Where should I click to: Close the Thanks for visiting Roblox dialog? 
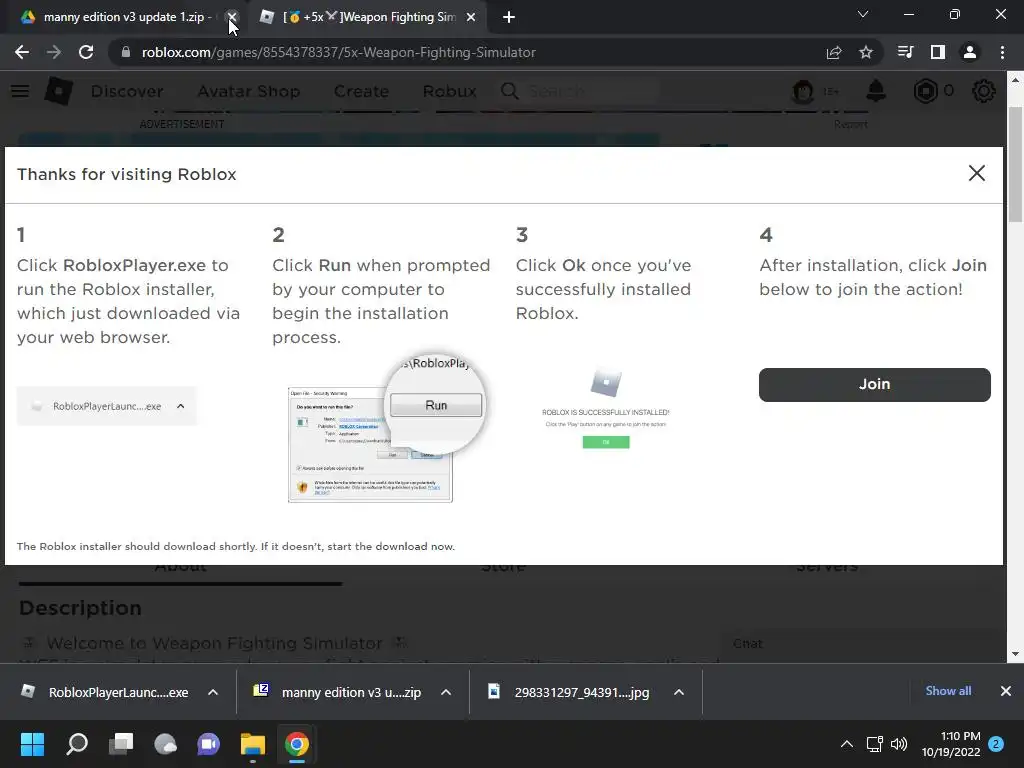pos(976,173)
